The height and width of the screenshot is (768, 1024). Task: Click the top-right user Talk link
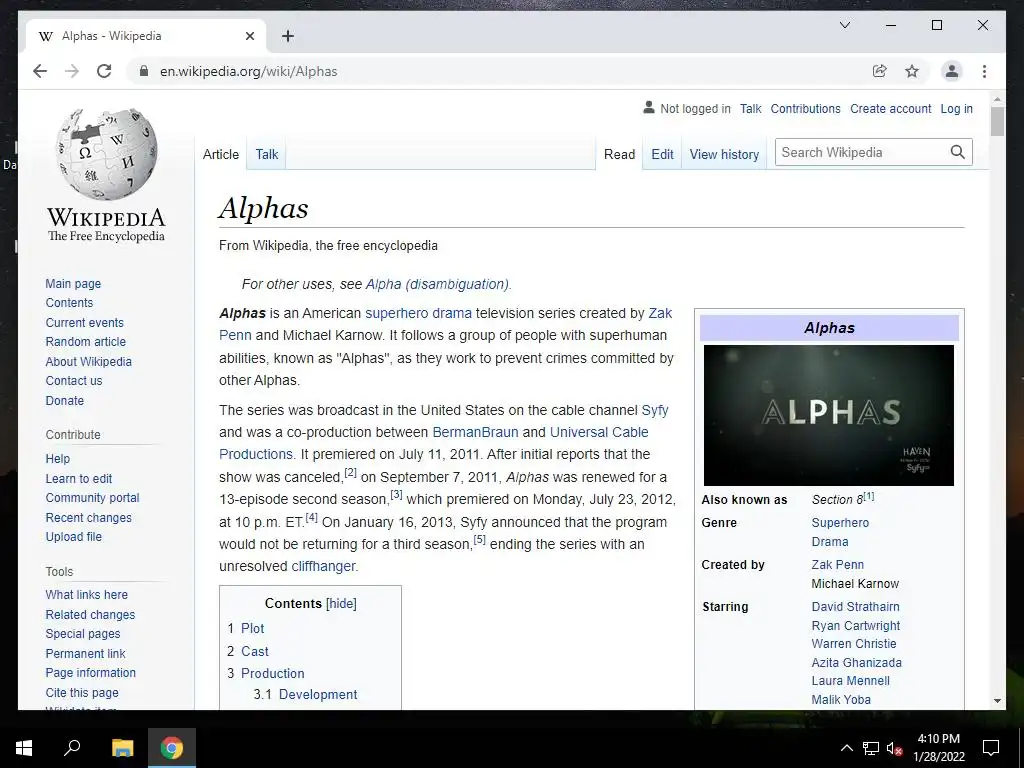pyautogui.click(x=750, y=108)
